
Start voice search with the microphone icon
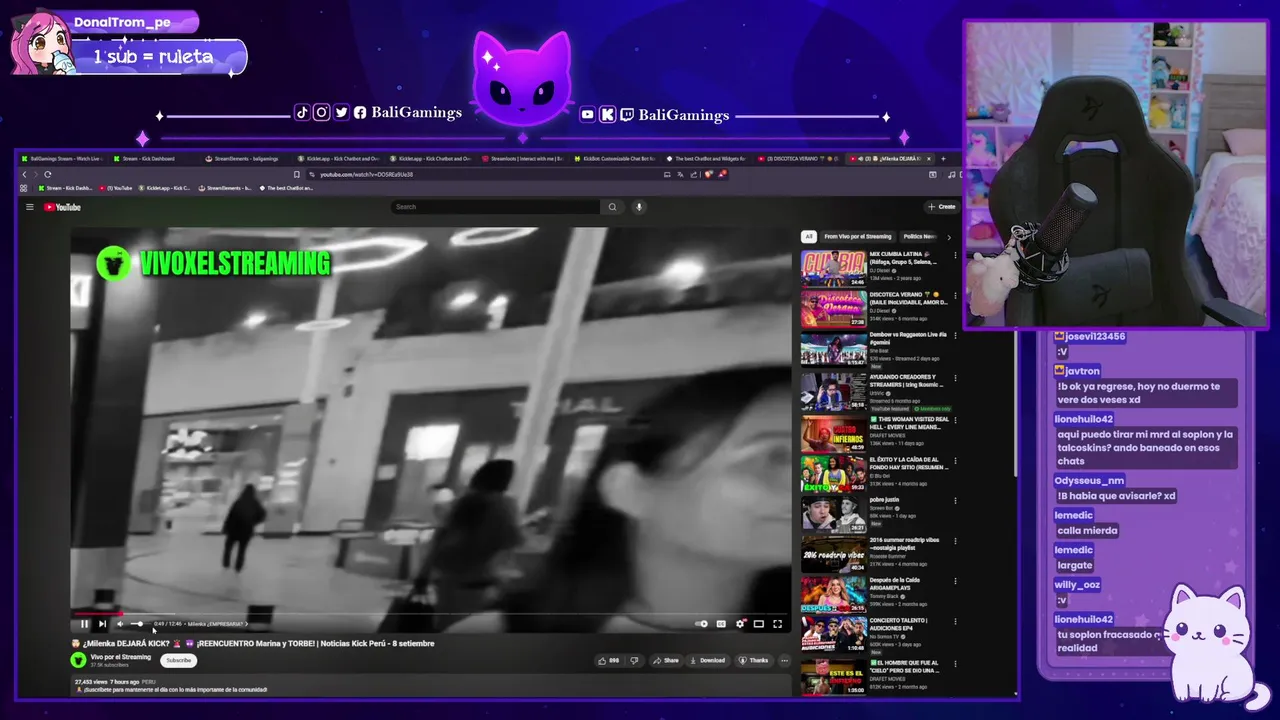639,207
